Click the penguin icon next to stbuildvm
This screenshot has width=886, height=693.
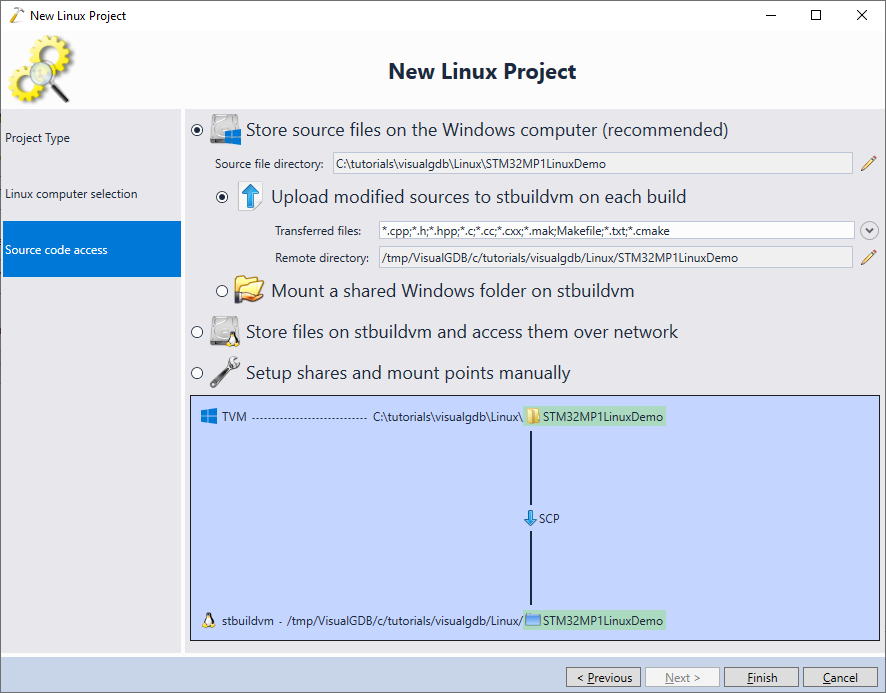click(209, 620)
